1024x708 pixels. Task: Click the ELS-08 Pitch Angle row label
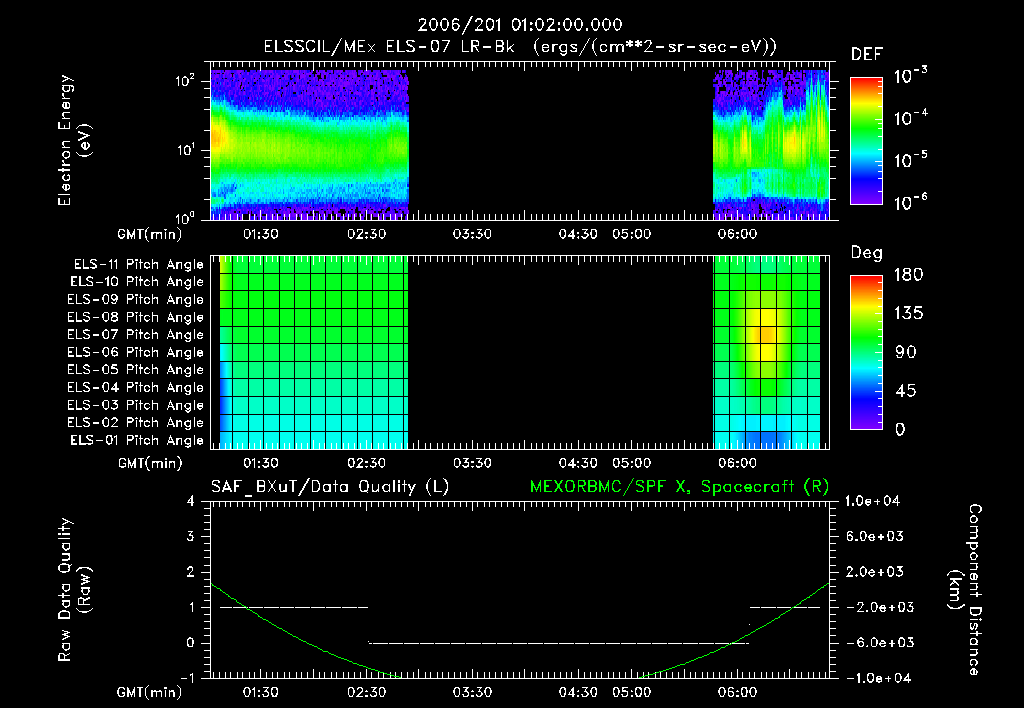136,317
